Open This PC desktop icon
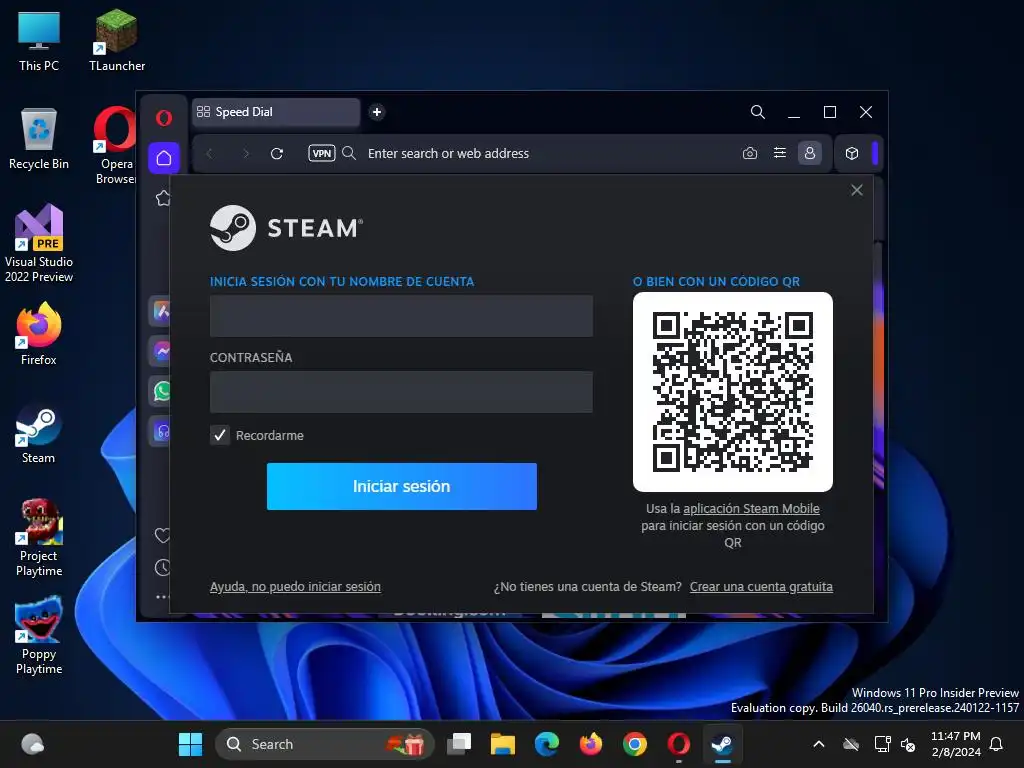Viewport: 1024px width, 768px height. pyautogui.click(x=39, y=40)
